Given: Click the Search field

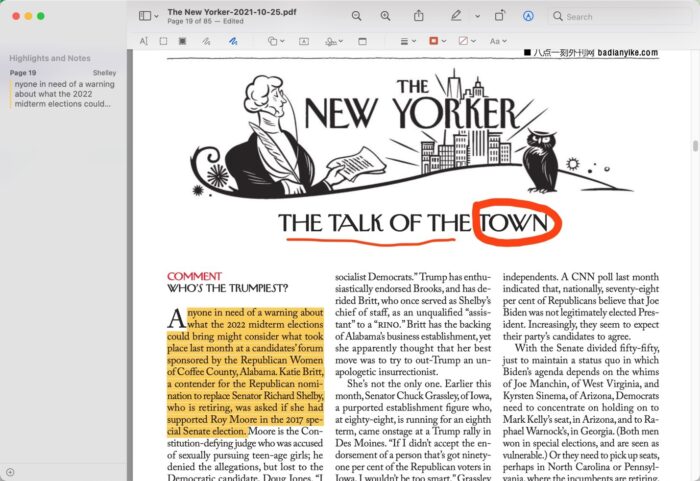Looking at the screenshot, I should click(610, 16).
